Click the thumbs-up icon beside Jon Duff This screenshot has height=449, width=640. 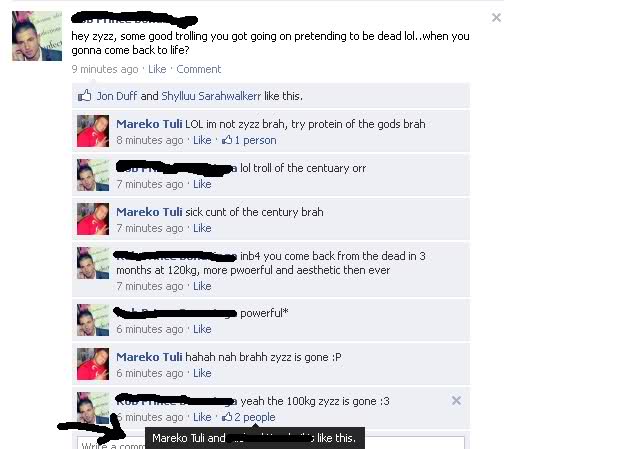click(x=84, y=96)
